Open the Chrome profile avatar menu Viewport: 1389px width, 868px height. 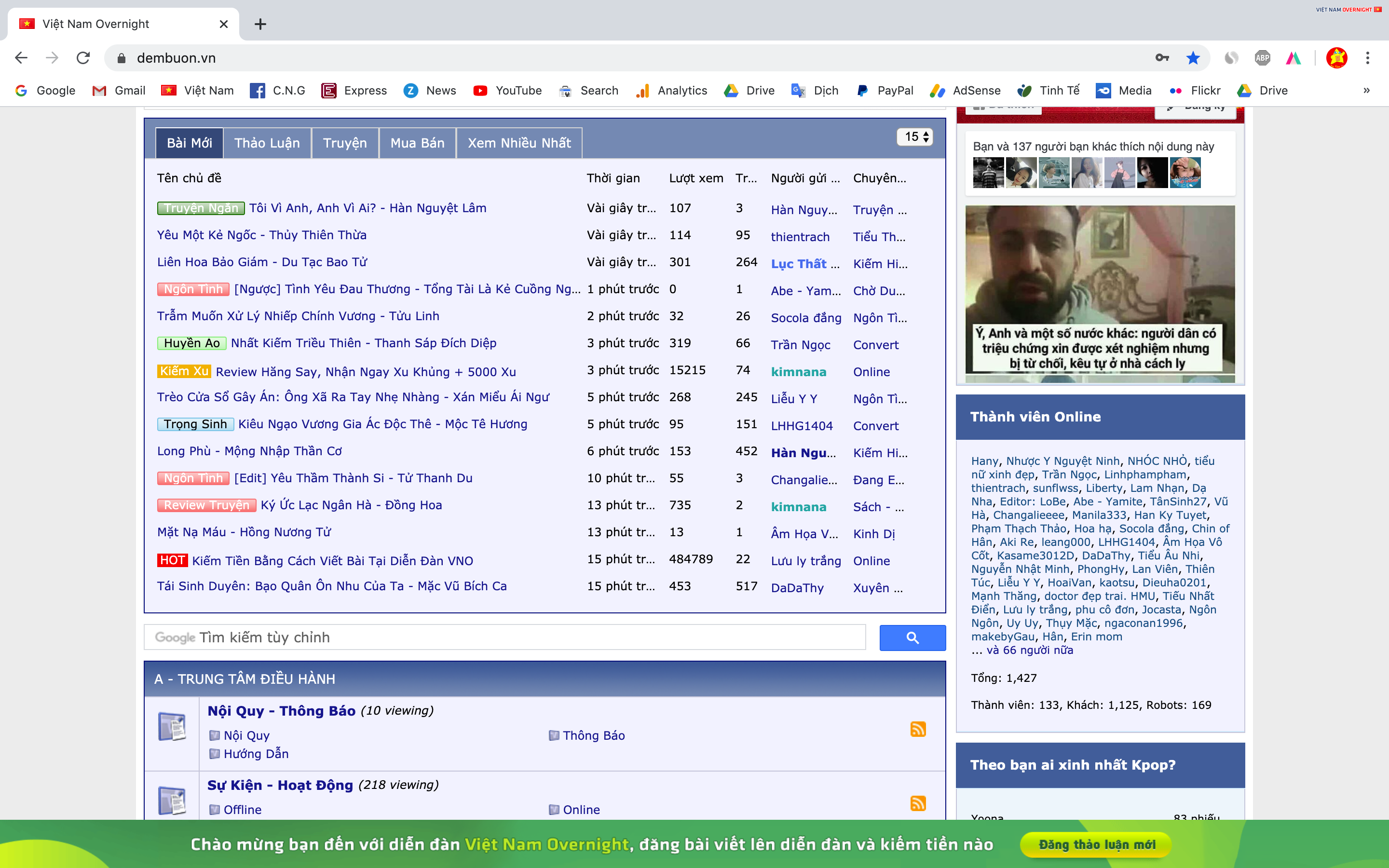[x=1336, y=58]
